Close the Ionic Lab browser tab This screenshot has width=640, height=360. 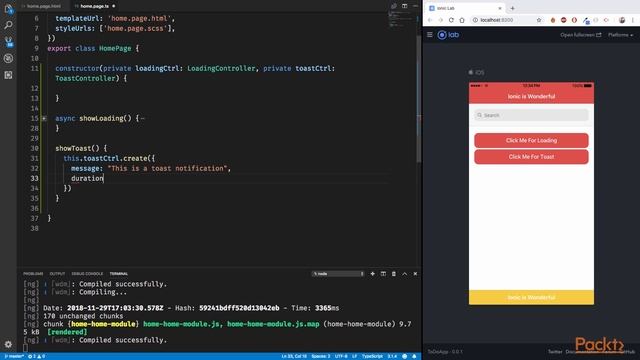click(500, 8)
